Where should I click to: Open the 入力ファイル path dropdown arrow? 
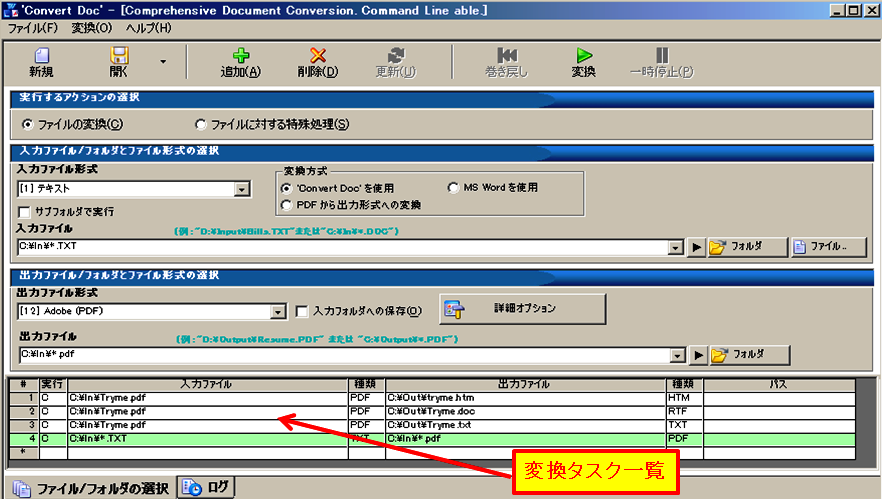(x=676, y=247)
